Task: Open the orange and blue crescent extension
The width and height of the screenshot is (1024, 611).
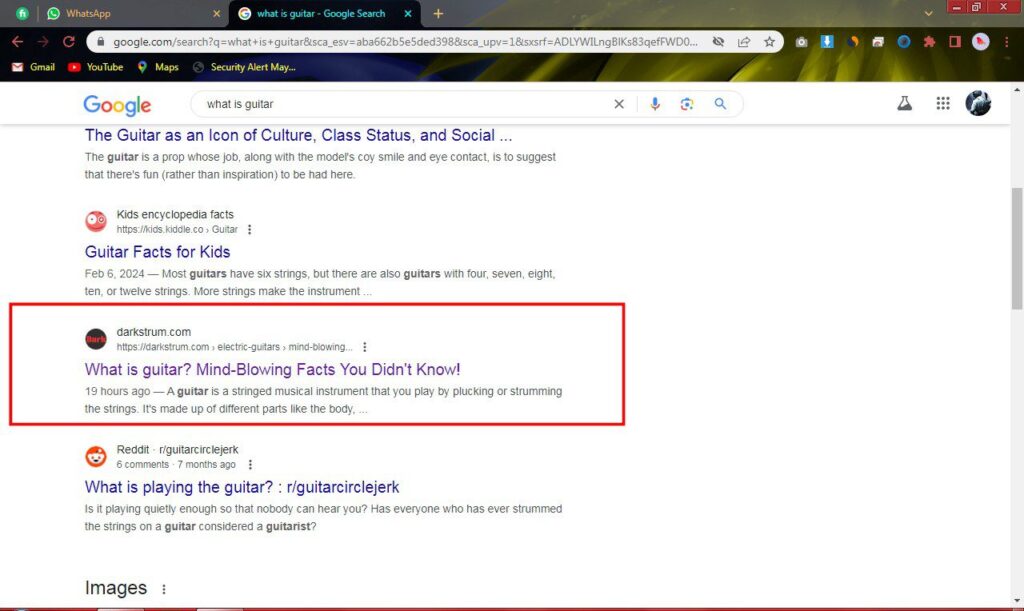Action: [853, 42]
